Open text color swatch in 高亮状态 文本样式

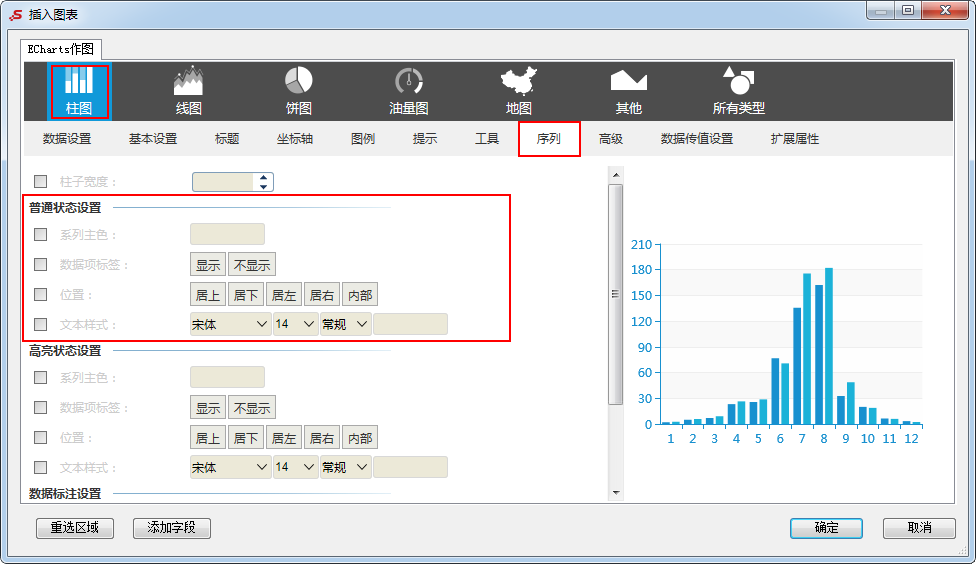pyautogui.click(x=410, y=468)
